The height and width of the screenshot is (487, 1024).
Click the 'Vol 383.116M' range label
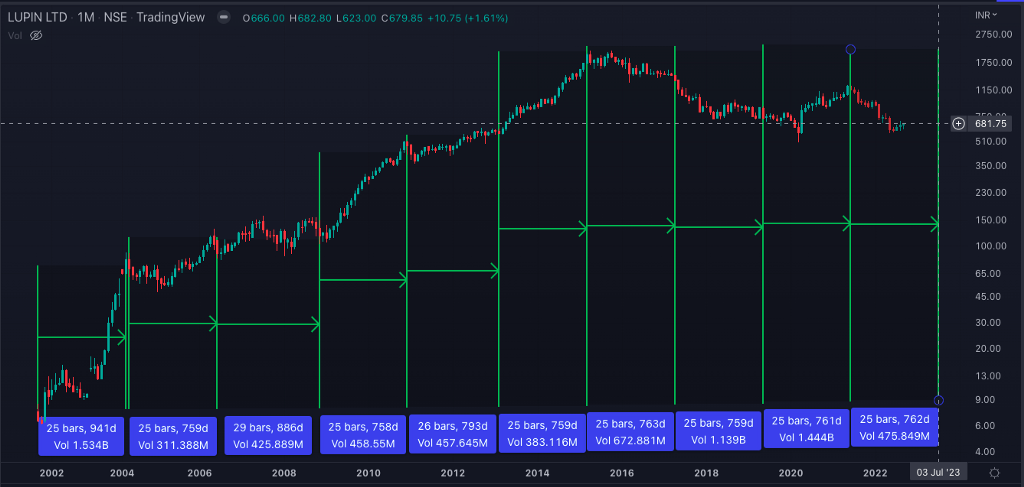[x=541, y=442]
